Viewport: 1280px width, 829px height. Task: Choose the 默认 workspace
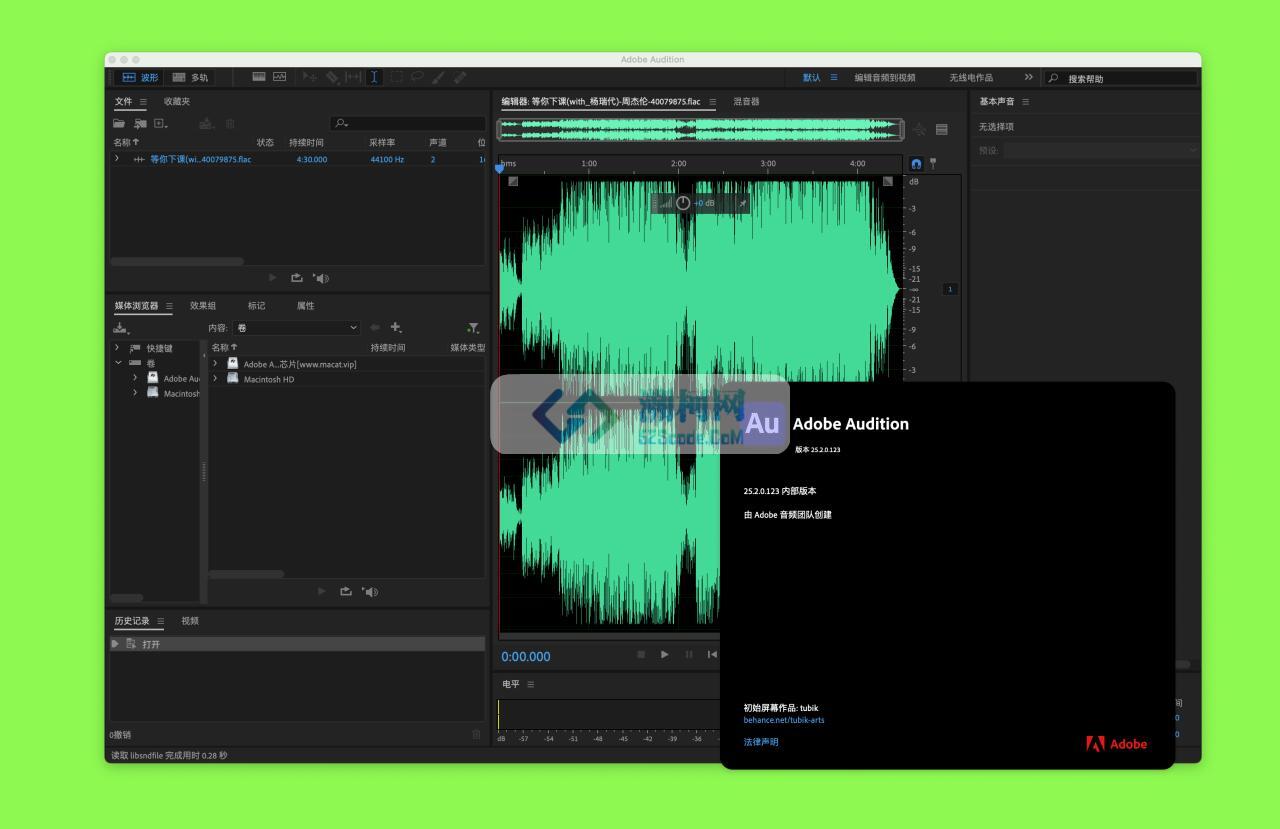[x=811, y=77]
